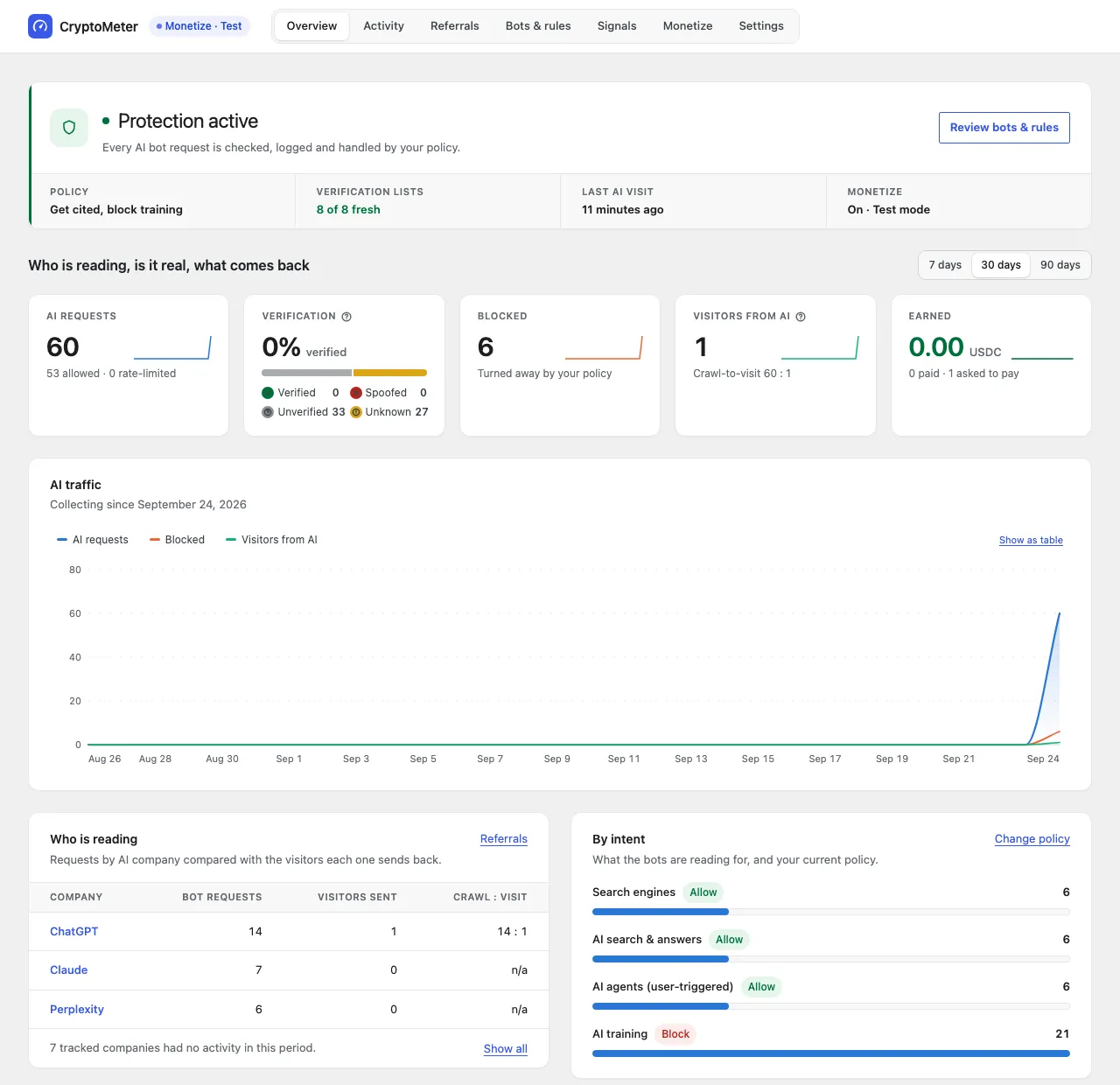The width and height of the screenshot is (1120, 1085).
Task: Click the Earned sparkline graph
Action: [x=1042, y=358]
